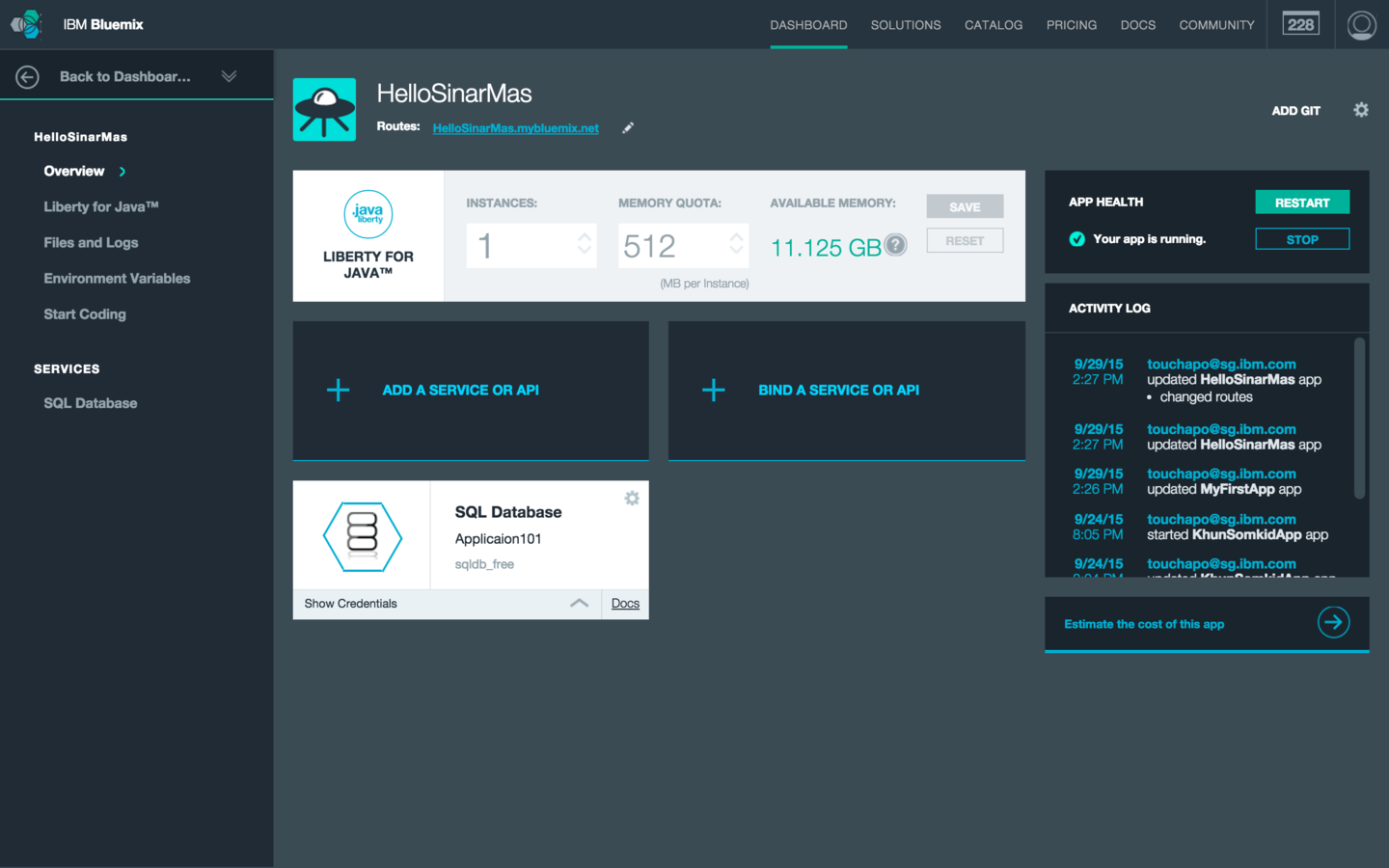Click touchapo email on 8:05 PM entry

coord(1221,519)
